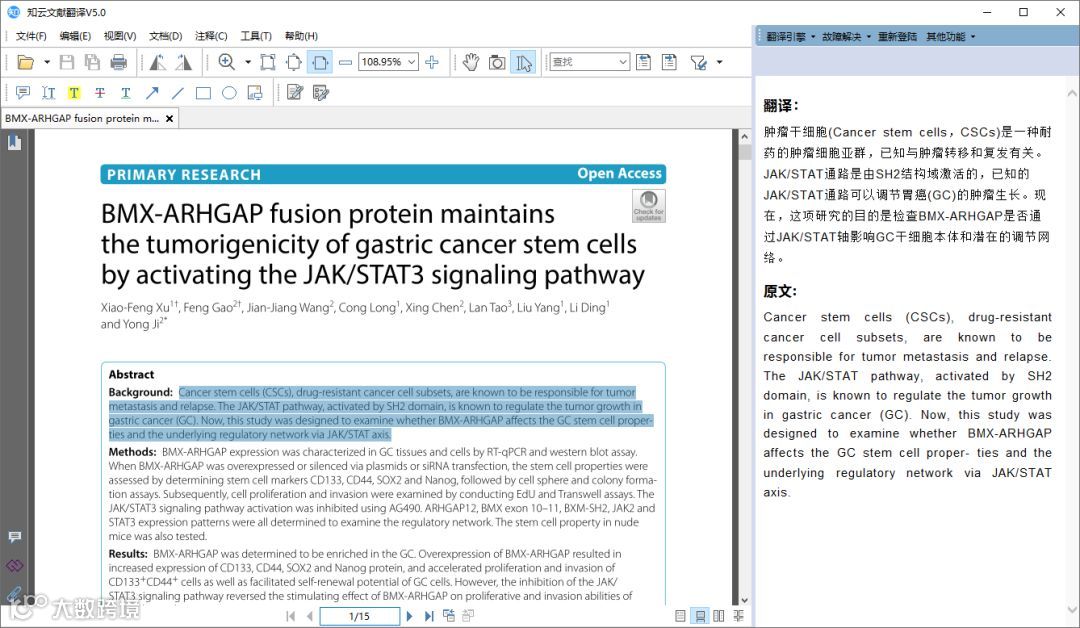1080x628 pixels.
Task: Click the 重新登陆 button
Action: (x=897, y=36)
